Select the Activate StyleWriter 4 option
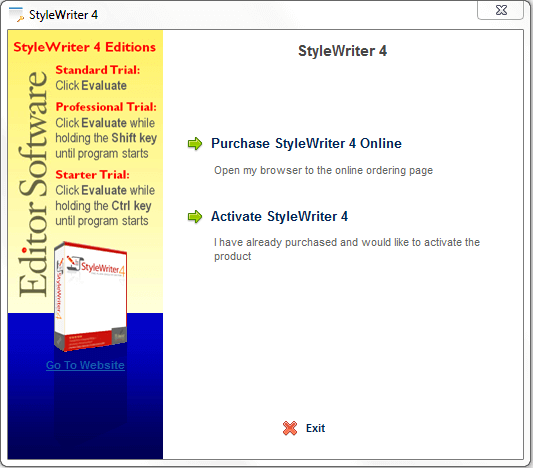This screenshot has width=533, height=468. (279, 216)
